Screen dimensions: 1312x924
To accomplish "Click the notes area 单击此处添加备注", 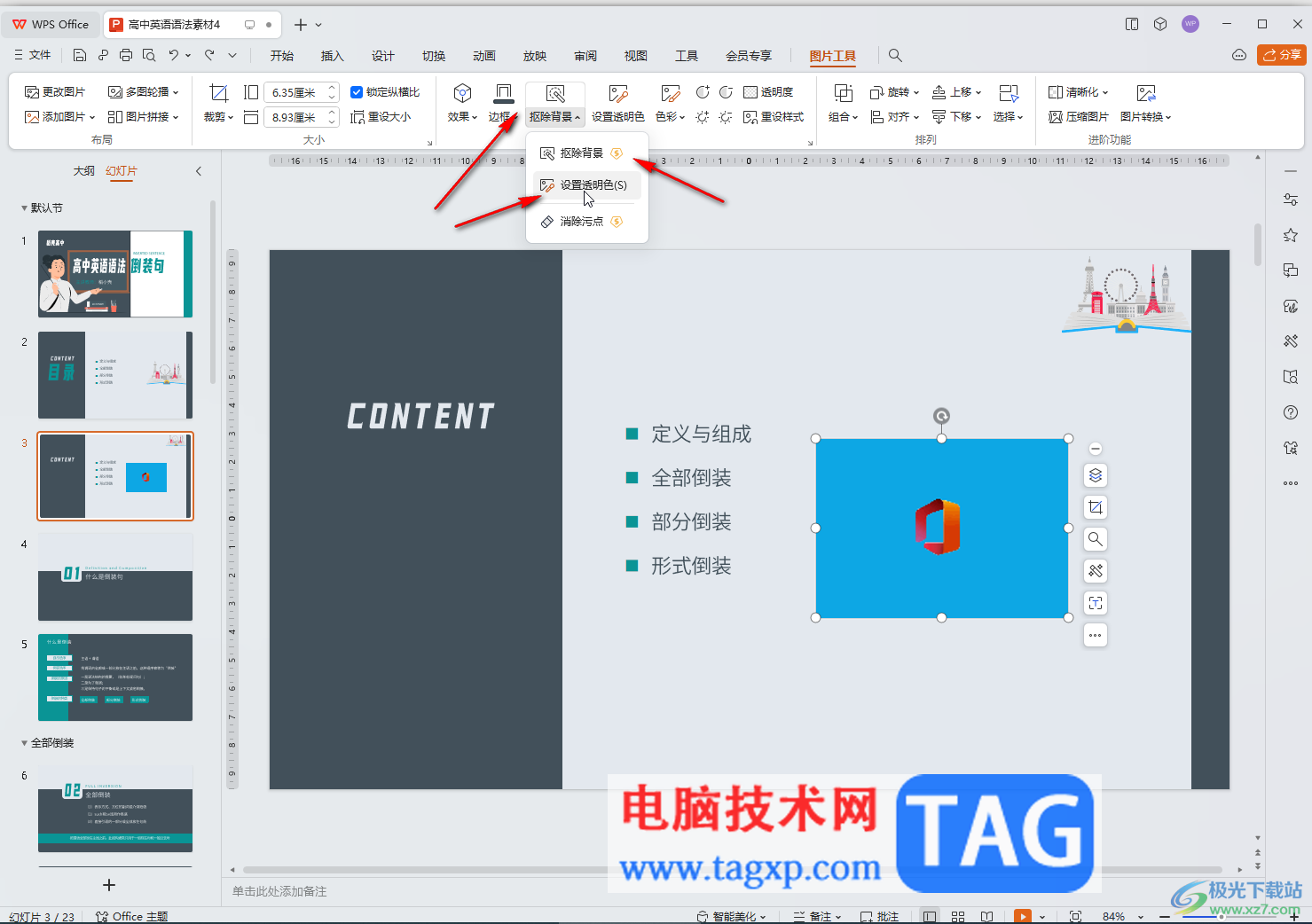I will coord(280,891).
